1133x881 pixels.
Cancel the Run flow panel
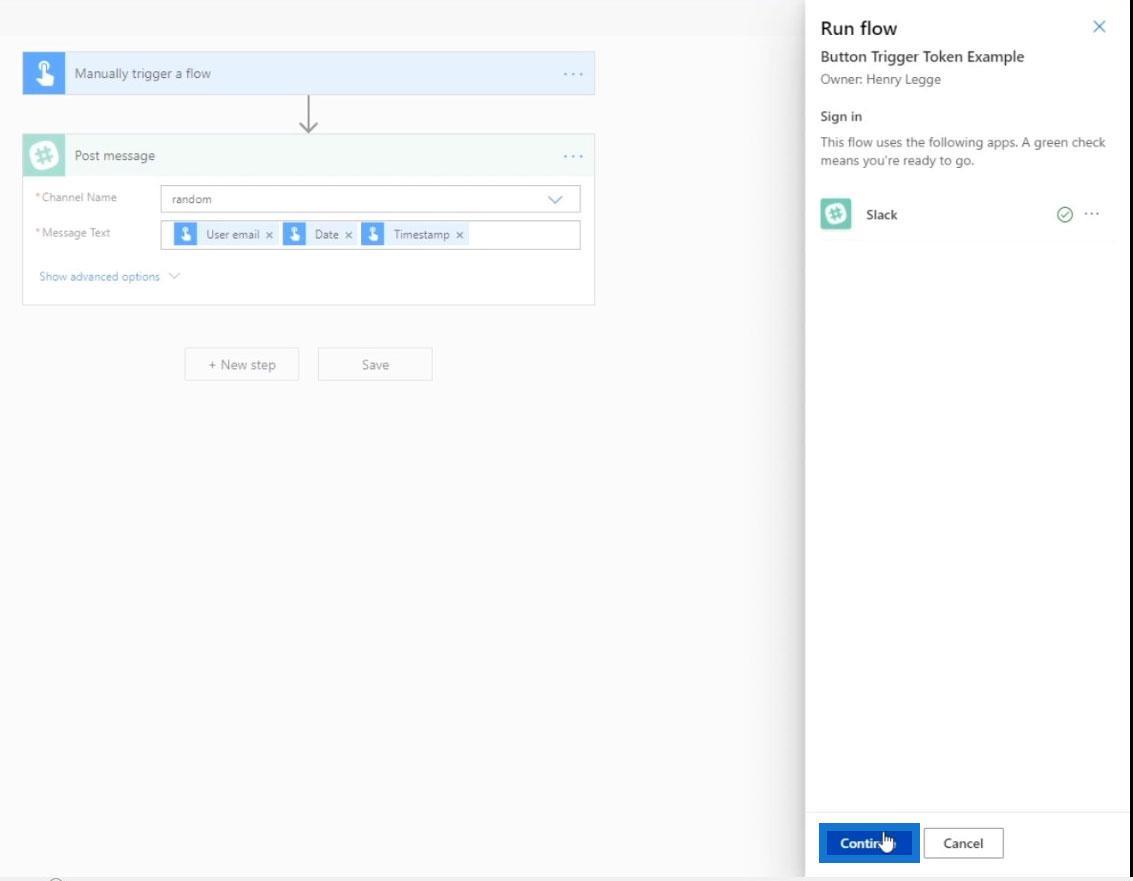pos(963,843)
